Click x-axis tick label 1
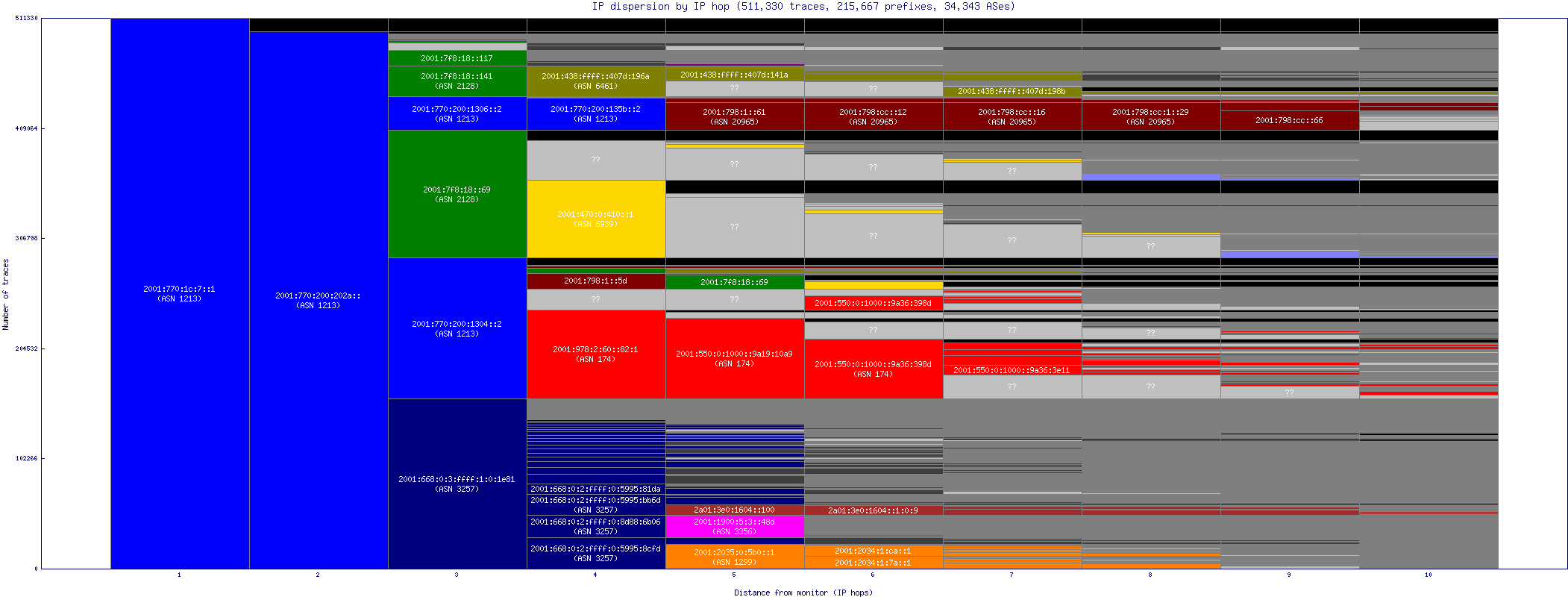The width and height of the screenshot is (1568, 597). 179,575
